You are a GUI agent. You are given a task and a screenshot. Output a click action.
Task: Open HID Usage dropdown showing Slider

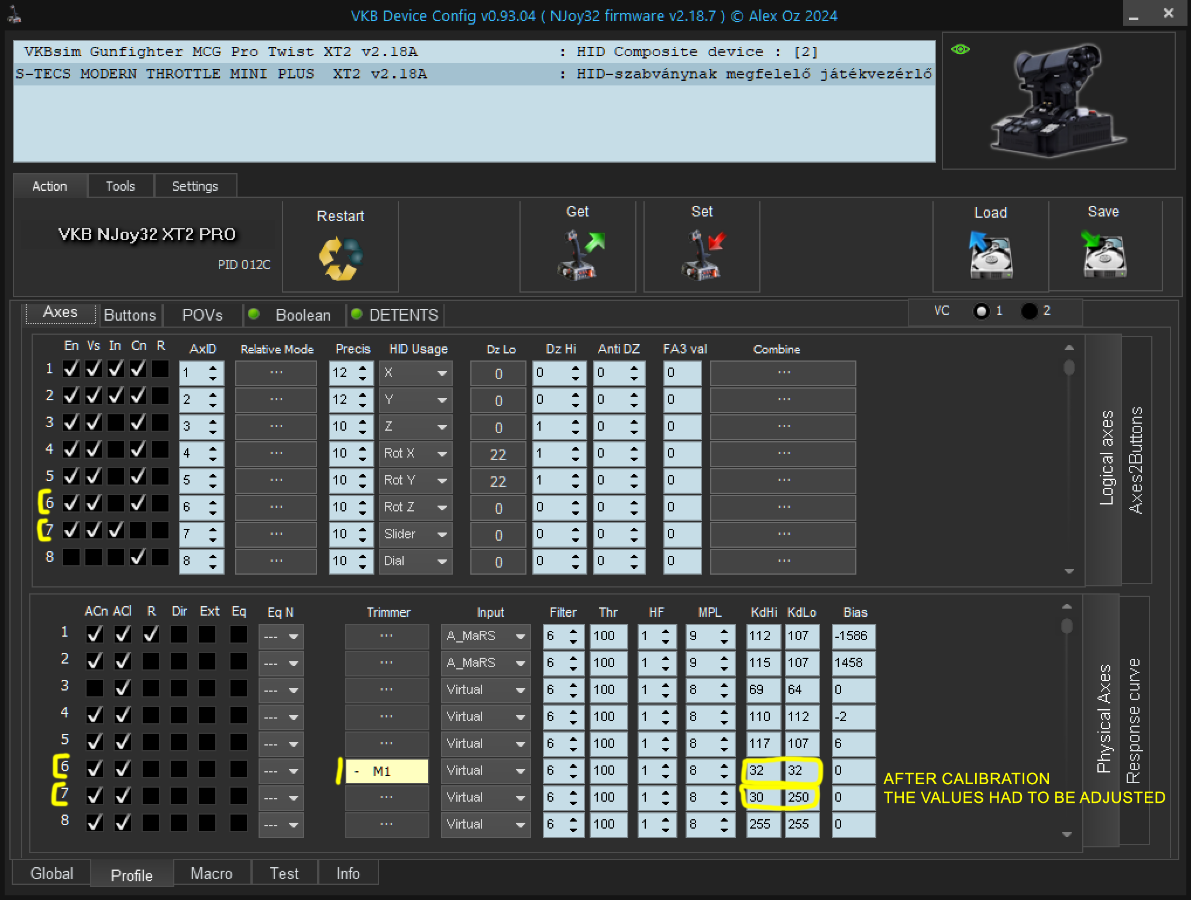[x=415, y=534]
